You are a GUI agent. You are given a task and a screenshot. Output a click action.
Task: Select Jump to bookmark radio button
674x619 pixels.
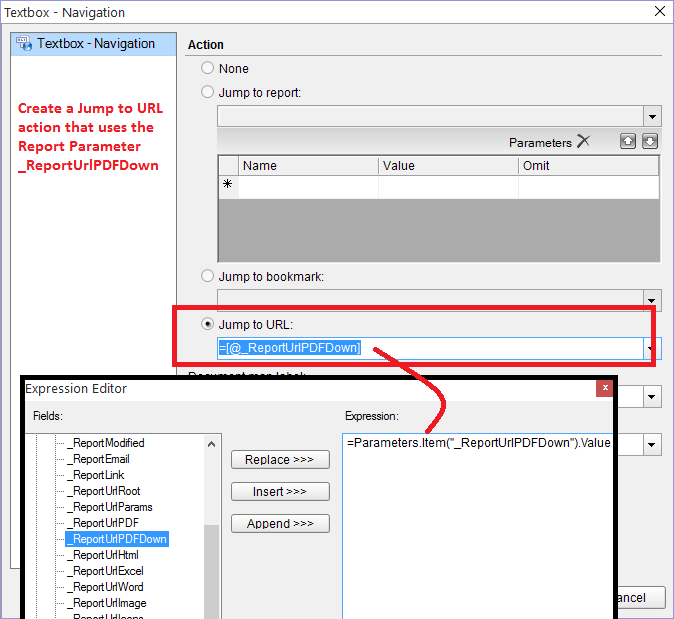pos(207,276)
